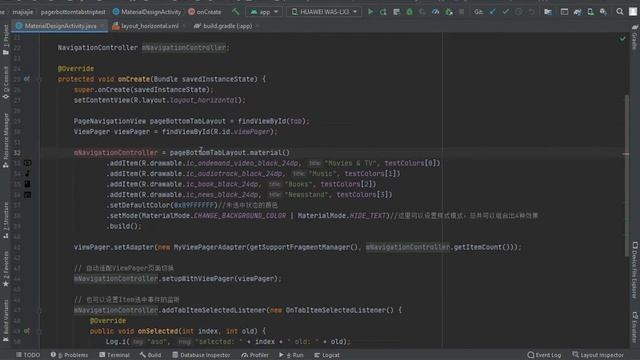Screen dimensions: 640x360
Task: Click the Git update project arrow icon
Action: tap(492, 12)
